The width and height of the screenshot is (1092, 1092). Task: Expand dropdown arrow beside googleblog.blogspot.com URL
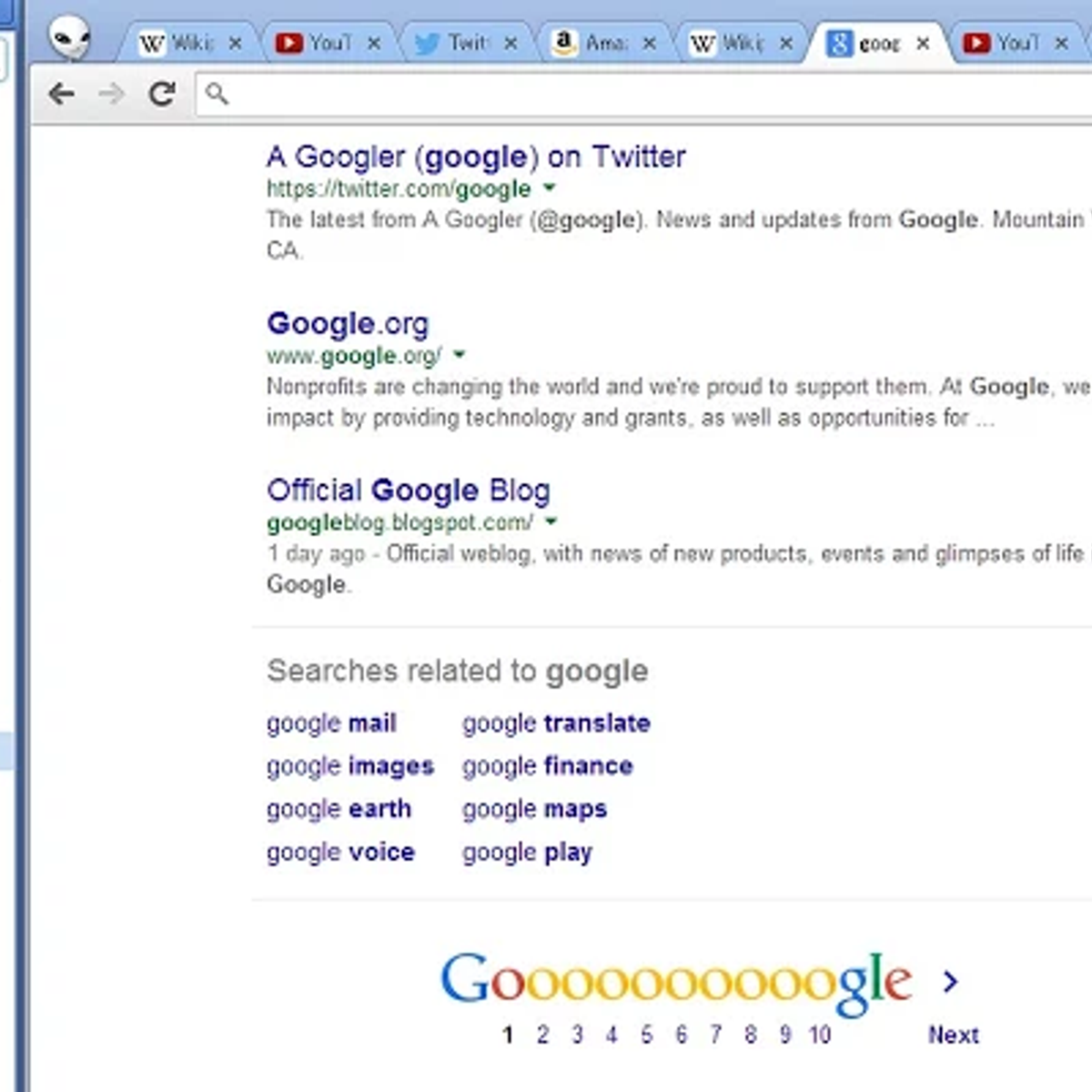tap(551, 522)
